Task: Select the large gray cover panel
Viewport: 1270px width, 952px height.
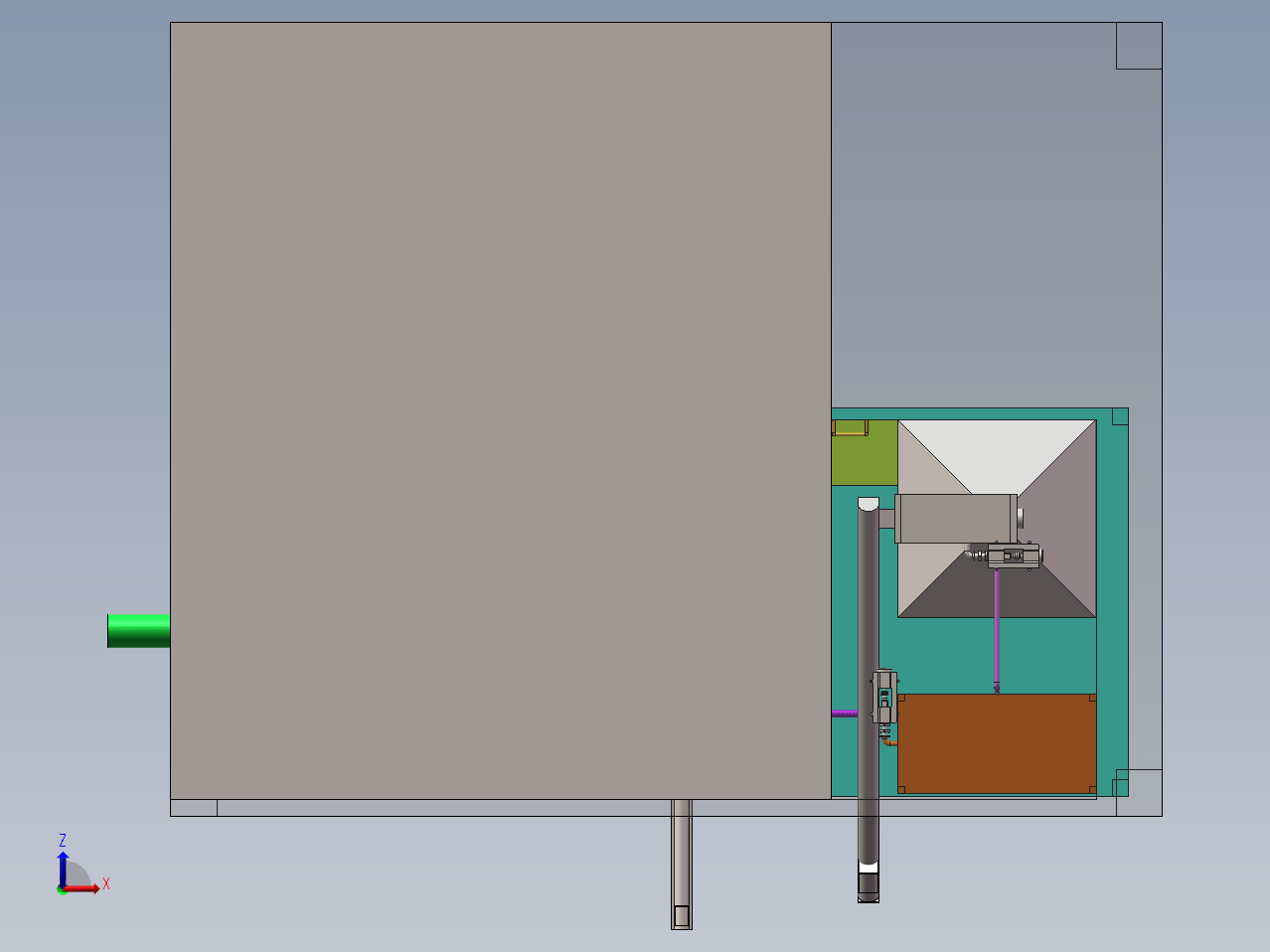Action: pos(501,410)
